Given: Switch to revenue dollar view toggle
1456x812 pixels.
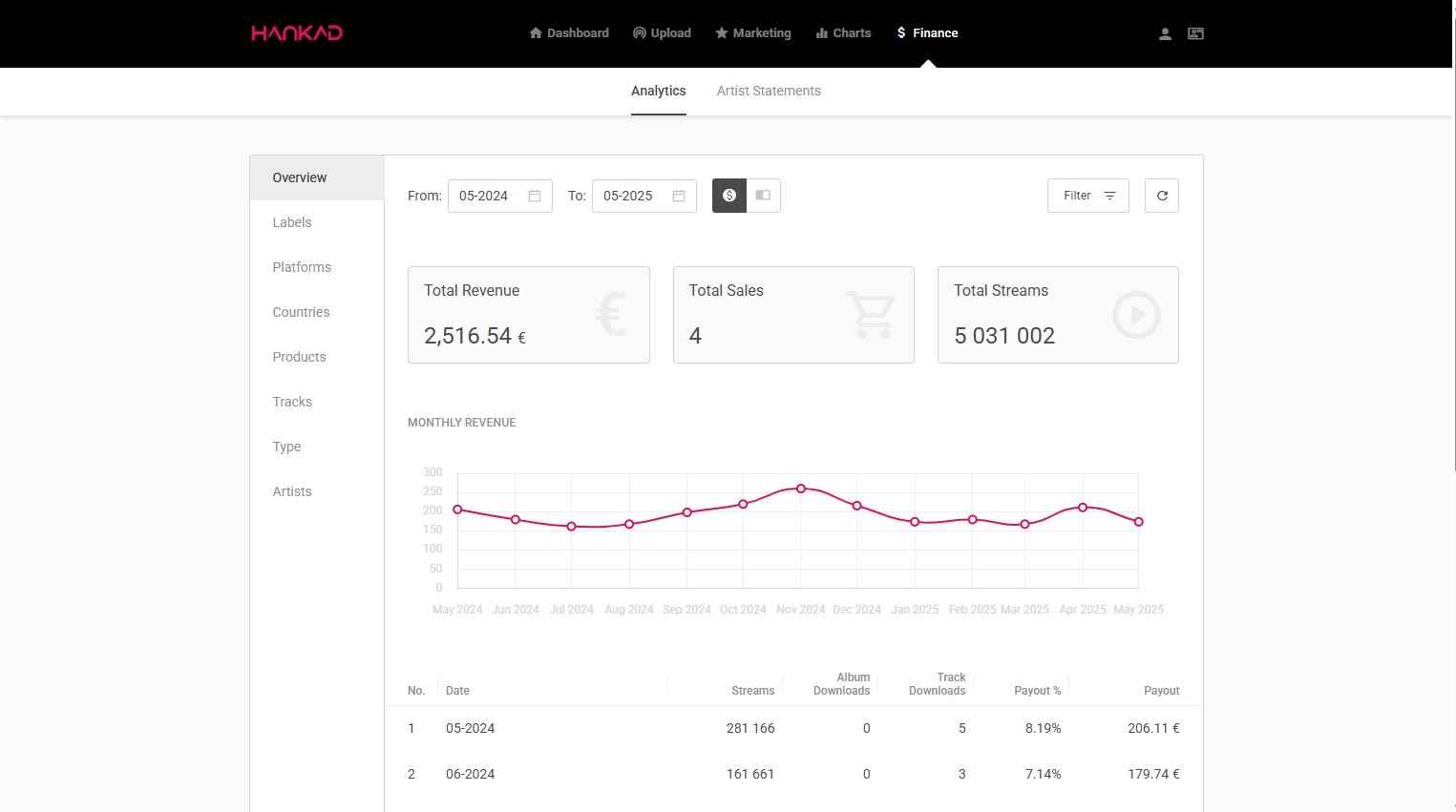Looking at the screenshot, I should [x=729, y=196].
